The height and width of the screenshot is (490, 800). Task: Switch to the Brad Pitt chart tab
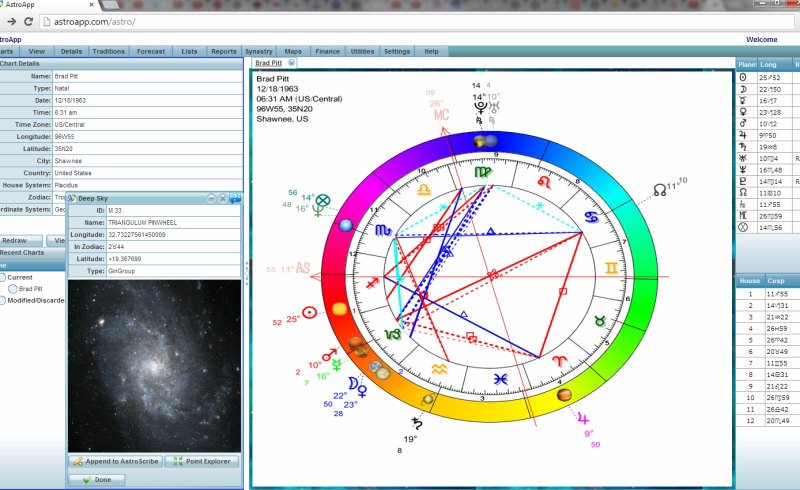pyautogui.click(x=267, y=63)
